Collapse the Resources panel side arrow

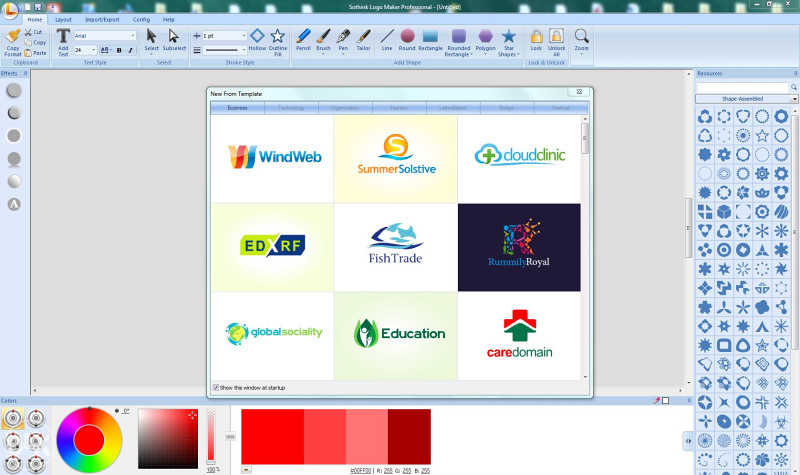click(688, 441)
